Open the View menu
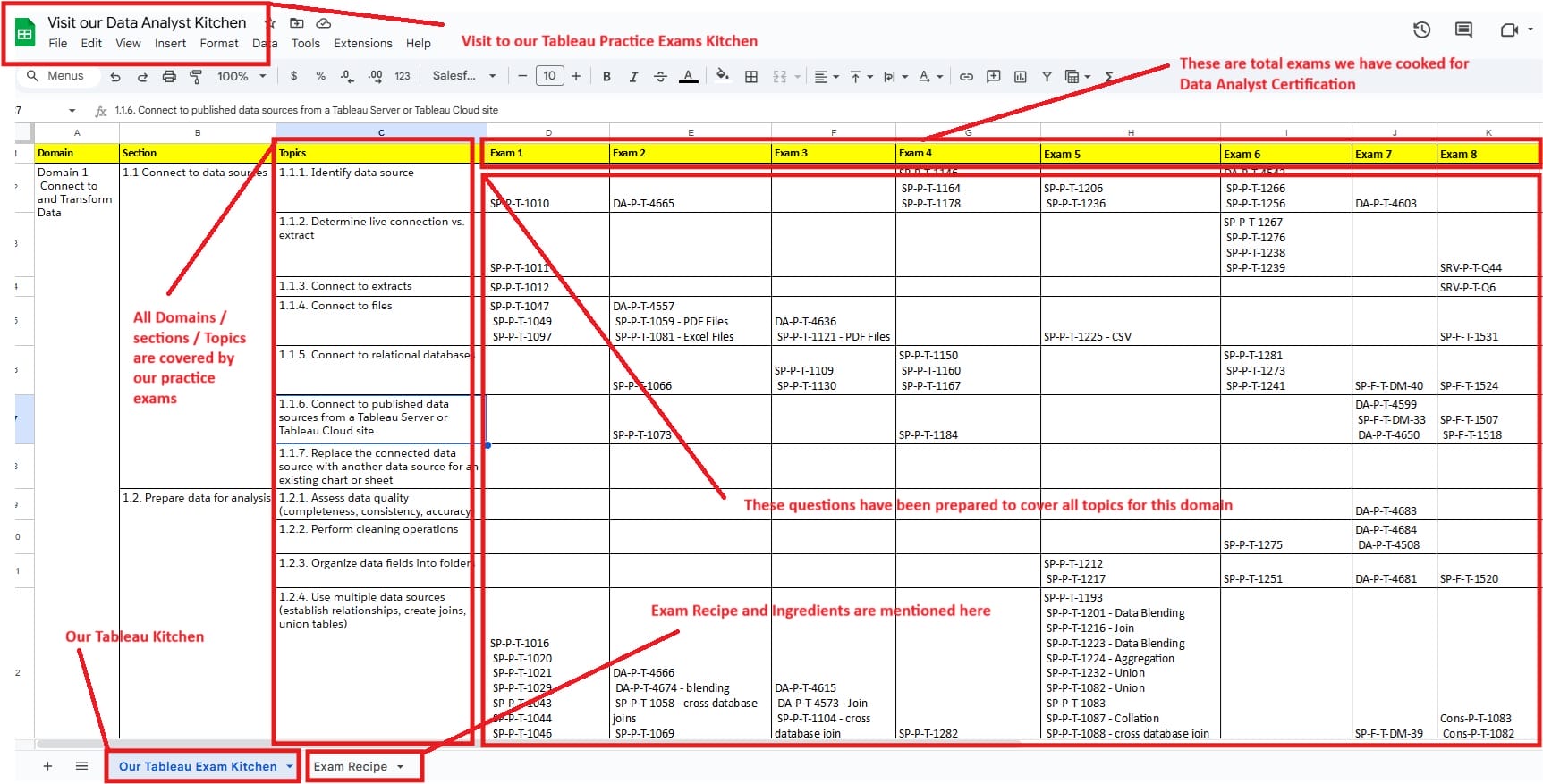Image resolution: width=1543 pixels, height=784 pixels. pos(128,43)
